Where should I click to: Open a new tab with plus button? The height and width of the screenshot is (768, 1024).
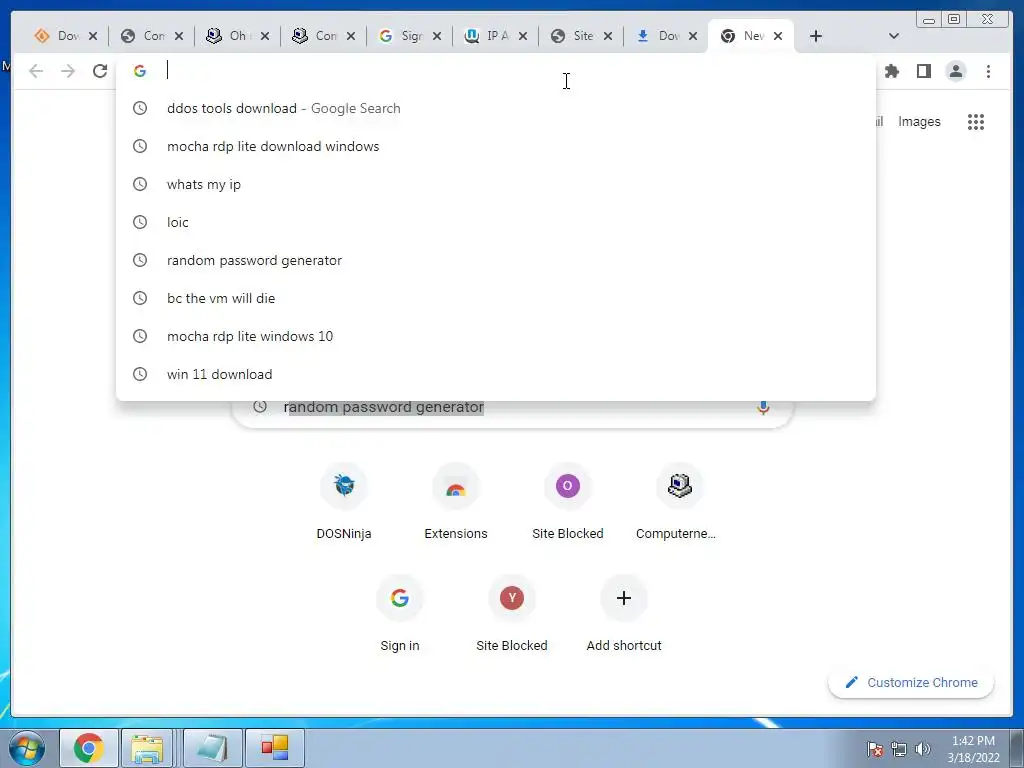pyautogui.click(x=816, y=36)
